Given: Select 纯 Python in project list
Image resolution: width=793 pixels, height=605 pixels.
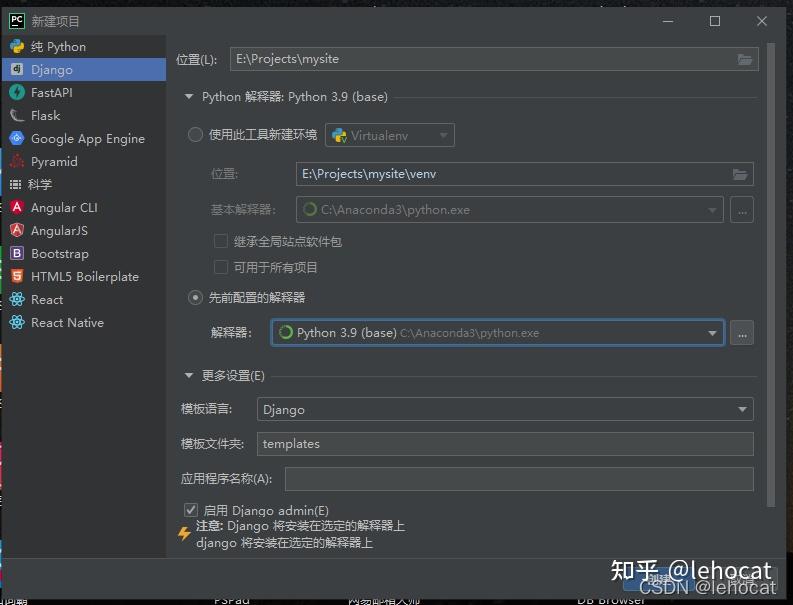Looking at the screenshot, I should (84, 47).
